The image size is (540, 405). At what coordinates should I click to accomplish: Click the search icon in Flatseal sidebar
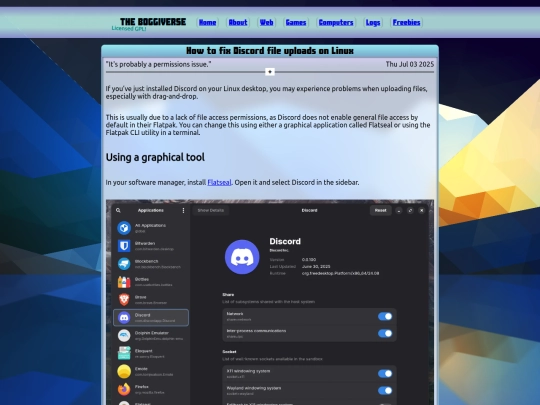pos(118,210)
